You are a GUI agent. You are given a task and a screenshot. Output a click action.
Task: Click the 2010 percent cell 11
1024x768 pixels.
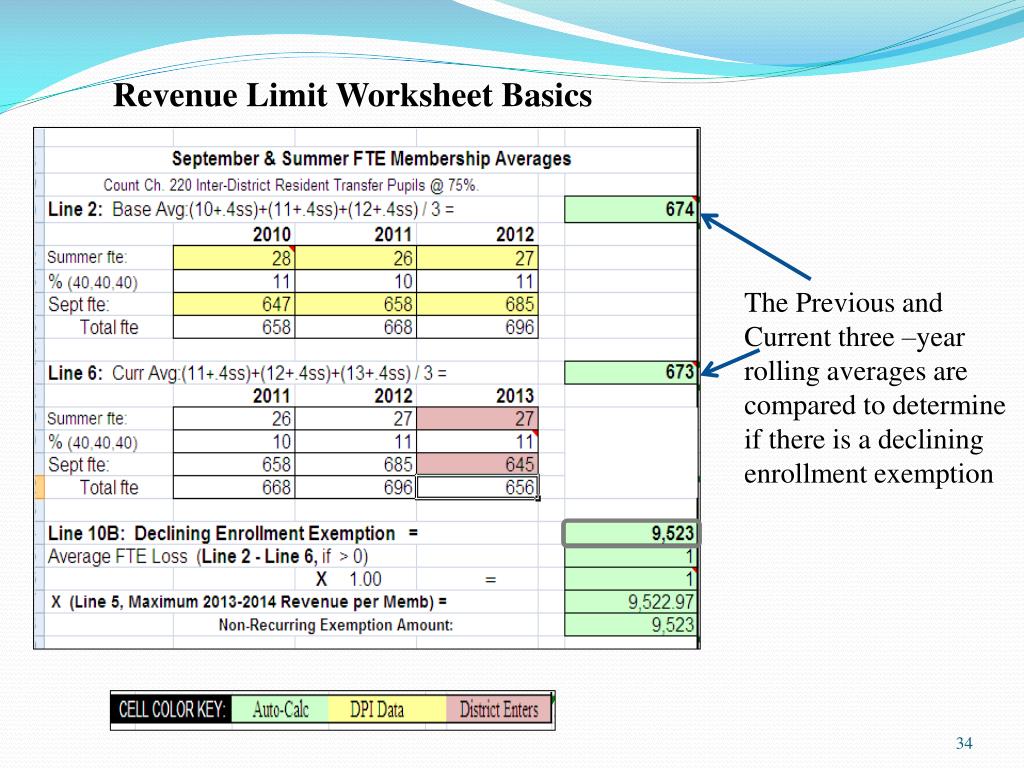(x=234, y=281)
